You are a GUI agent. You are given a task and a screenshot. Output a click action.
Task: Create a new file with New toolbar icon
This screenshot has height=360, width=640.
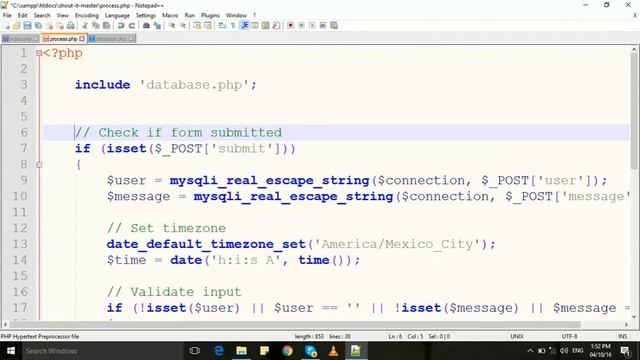(x=7, y=25)
